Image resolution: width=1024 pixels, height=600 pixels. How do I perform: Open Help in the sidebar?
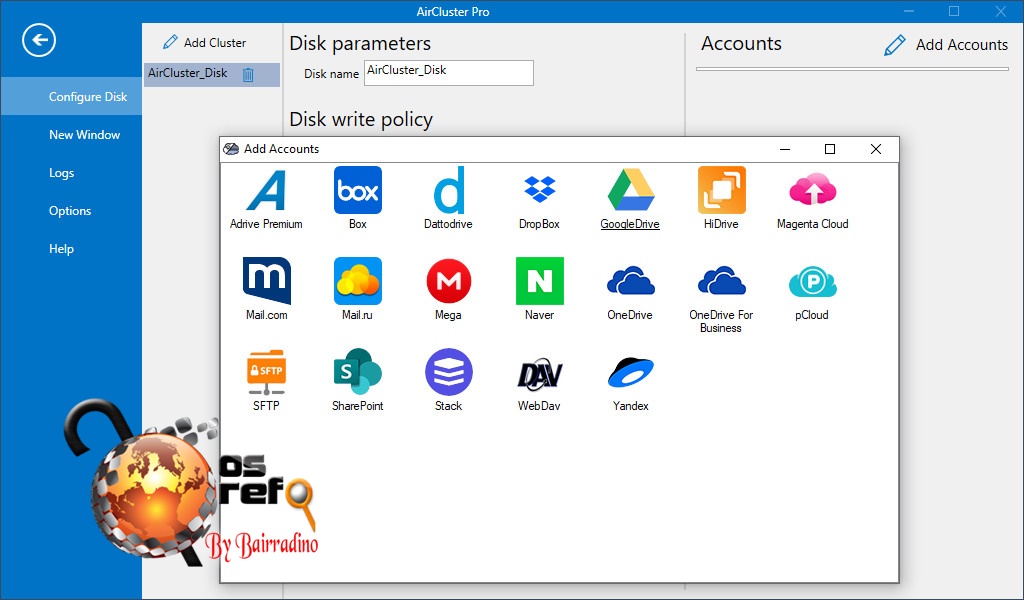(x=61, y=249)
